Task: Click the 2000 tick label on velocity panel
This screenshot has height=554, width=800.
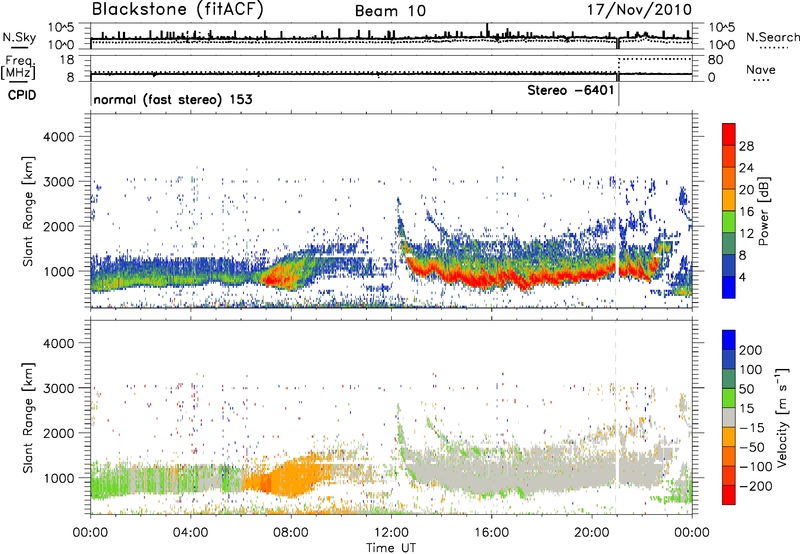Action: [58, 433]
